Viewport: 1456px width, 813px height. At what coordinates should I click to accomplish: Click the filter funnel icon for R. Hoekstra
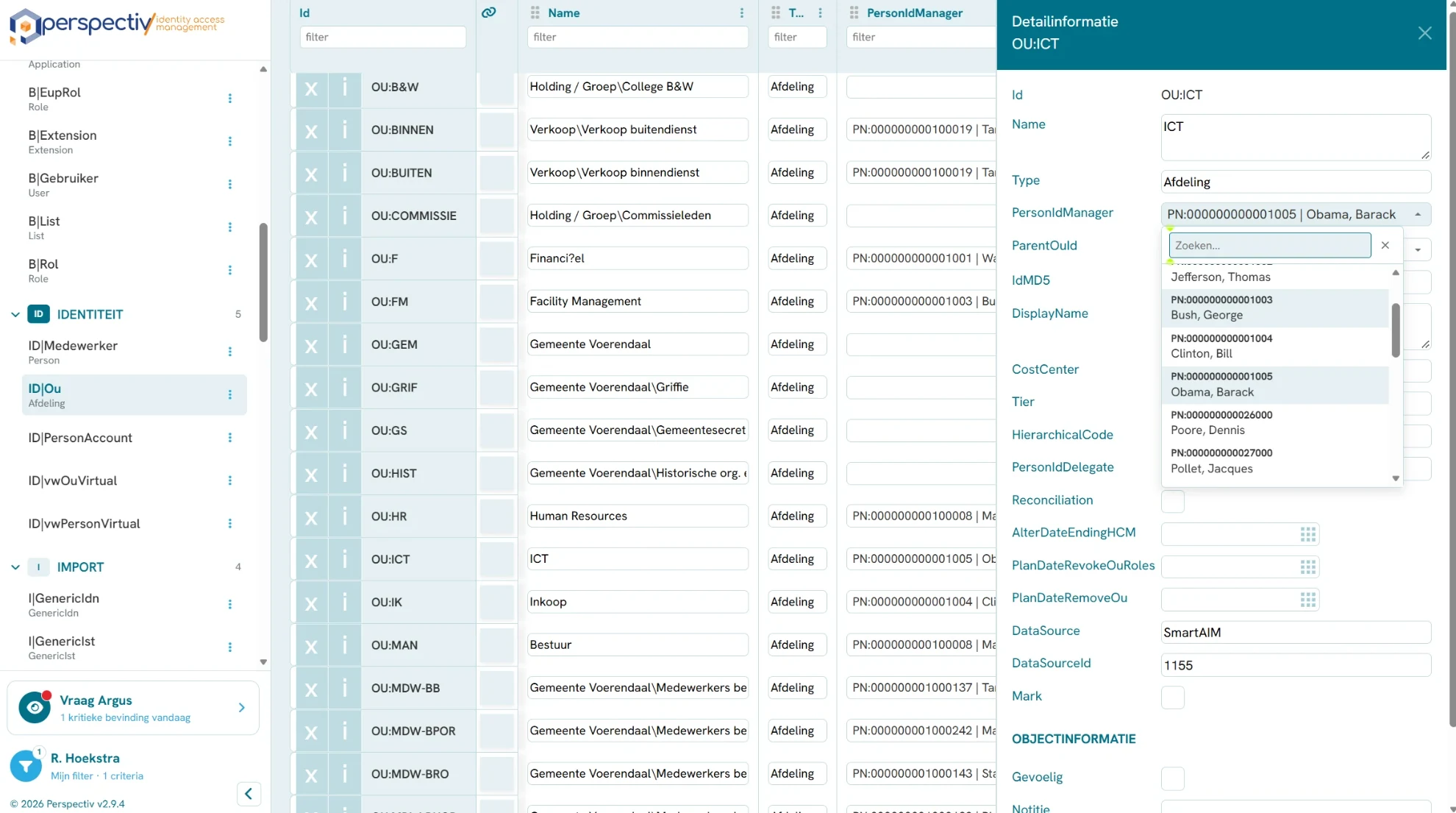point(26,766)
